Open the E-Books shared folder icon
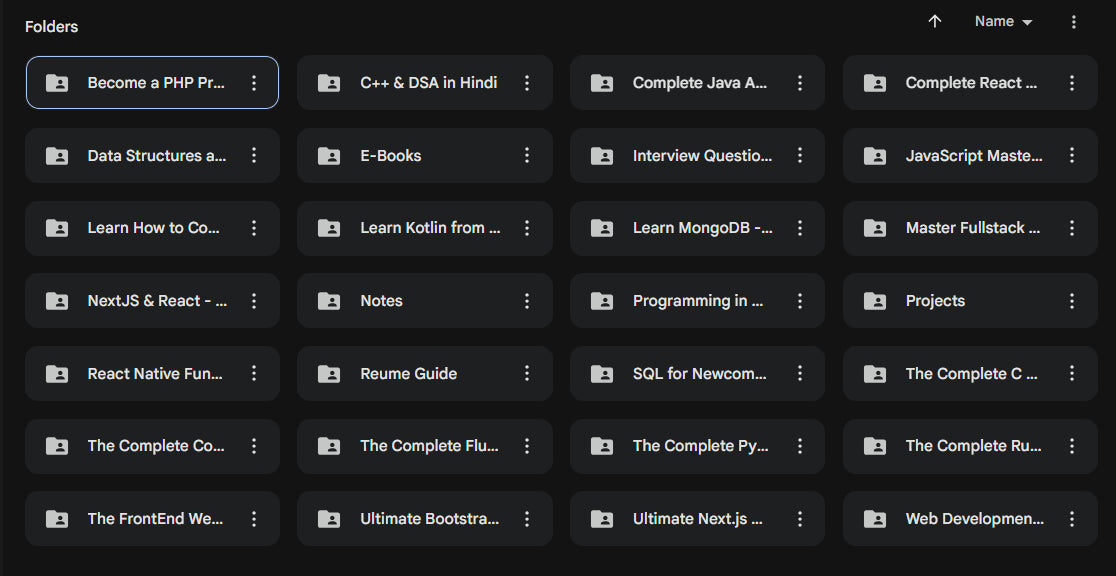This screenshot has width=1116, height=576. click(x=329, y=155)
